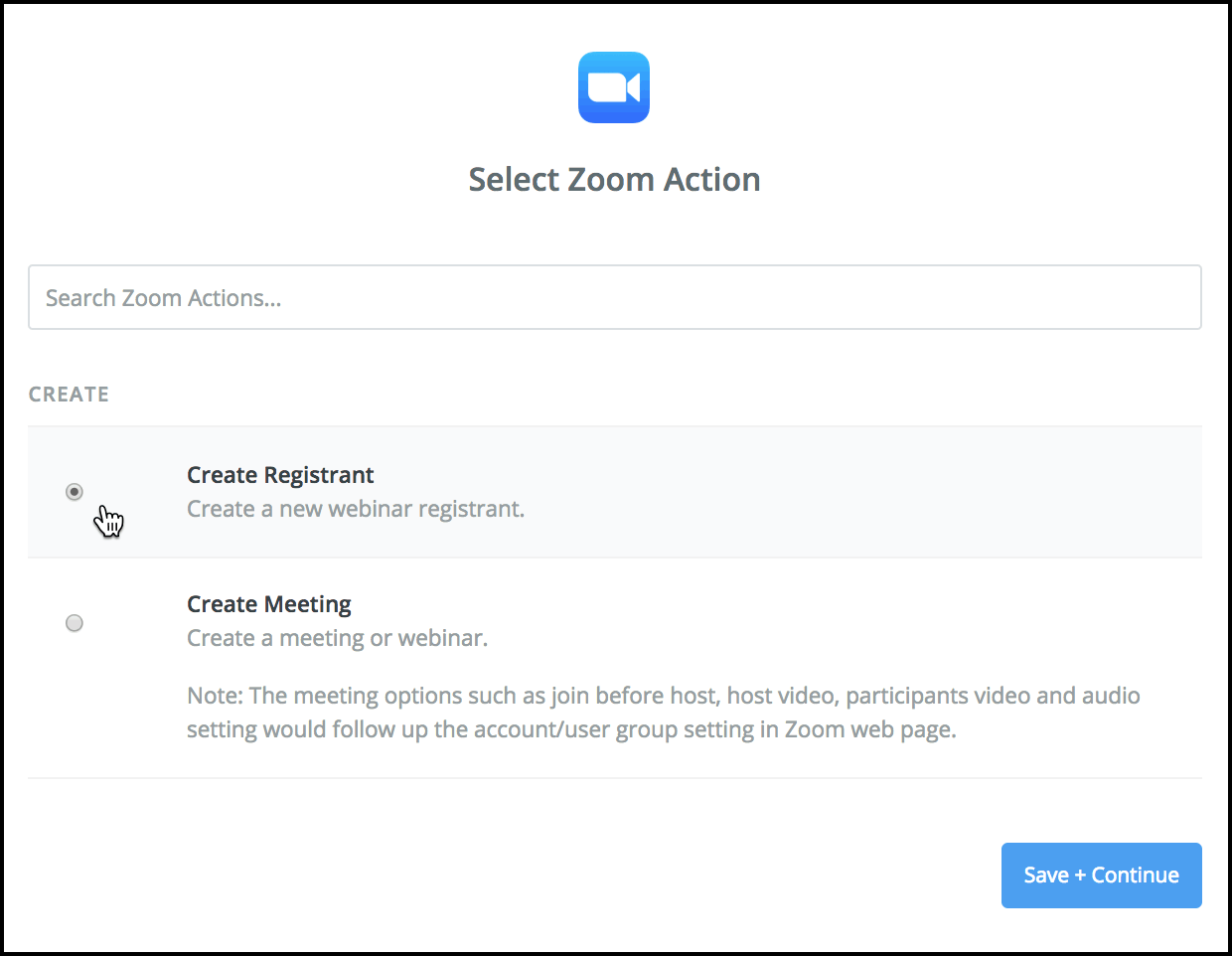Select the Create Registrant radio button
The width and height of the screenshot is (1232, 956).
tap(75, 492)
